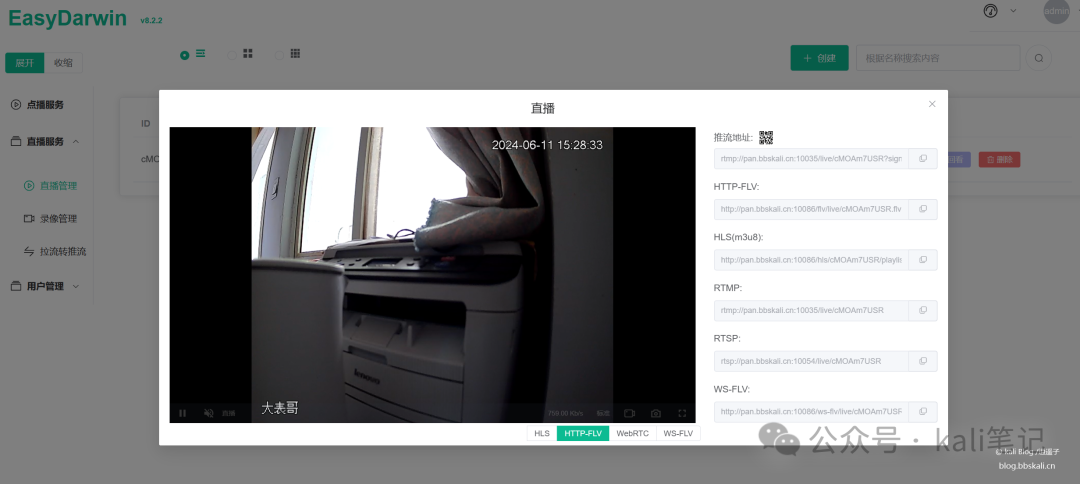Open the QR code for push address

(x=766, y=138)
